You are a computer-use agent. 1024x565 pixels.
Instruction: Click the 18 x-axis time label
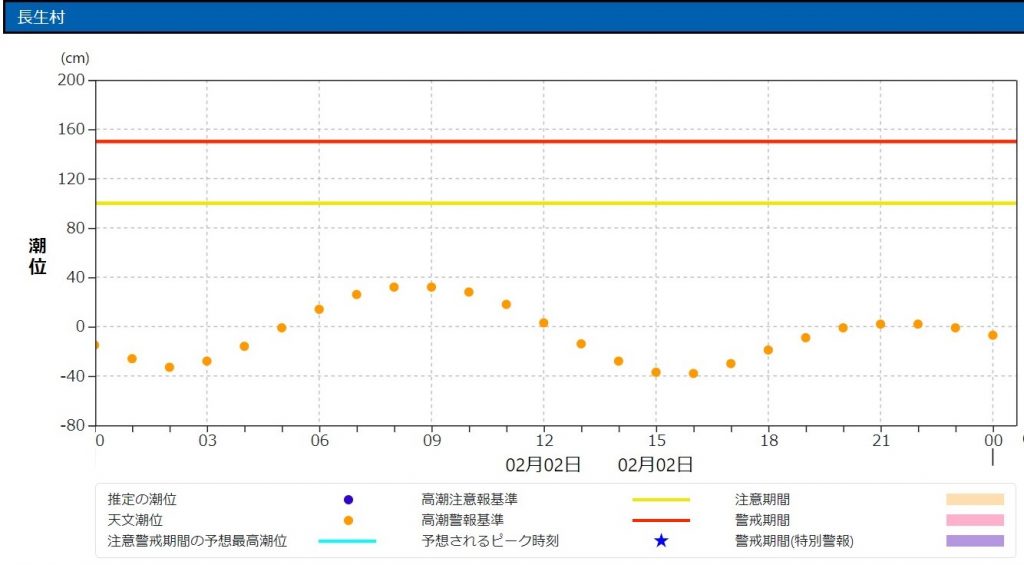769,441
